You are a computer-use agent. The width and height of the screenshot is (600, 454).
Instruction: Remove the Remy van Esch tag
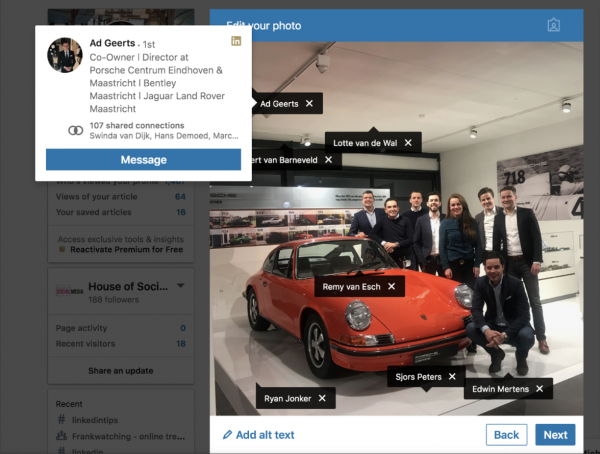point(391,286)
